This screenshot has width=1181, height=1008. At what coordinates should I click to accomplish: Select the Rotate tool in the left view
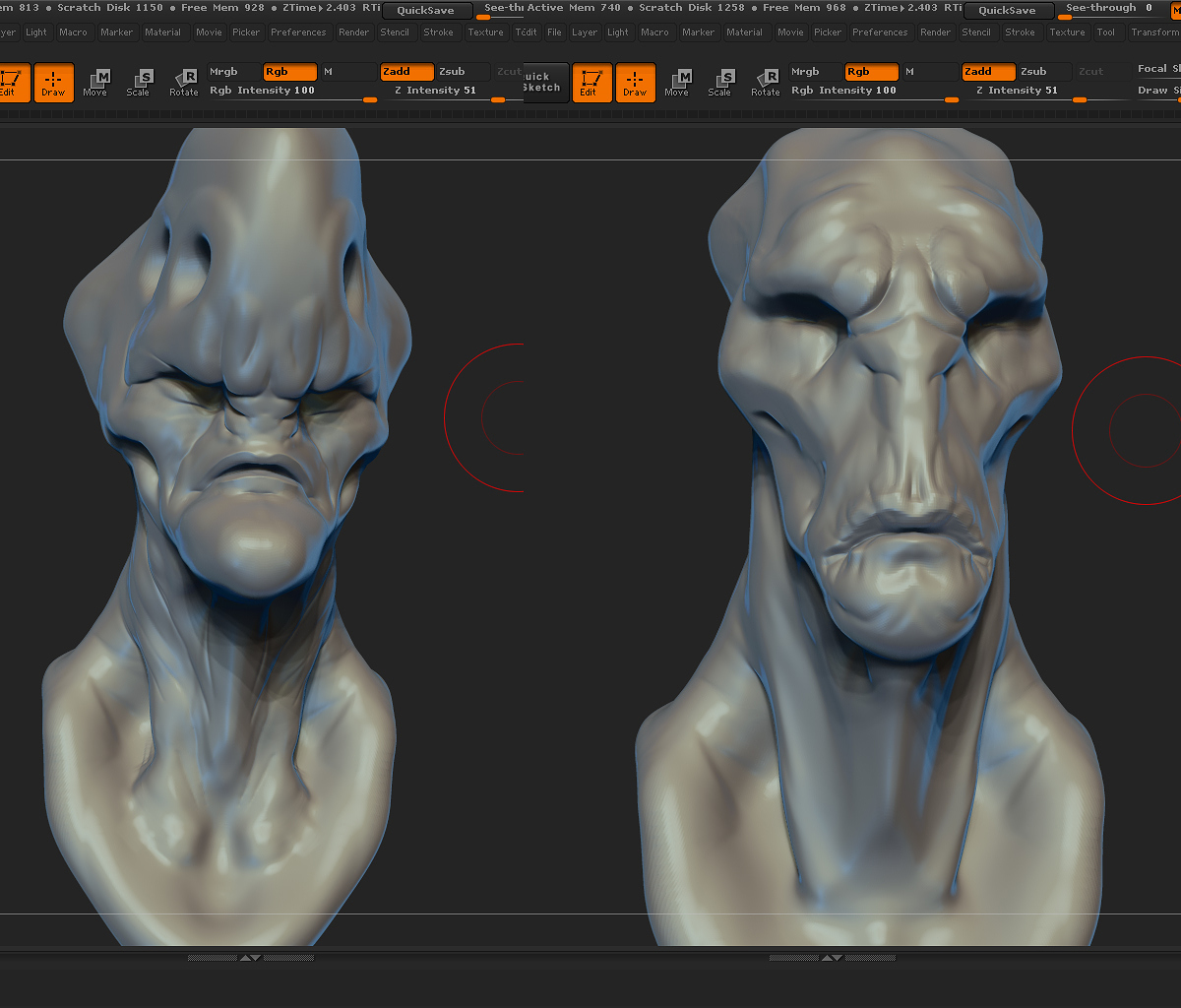[x=184, y=83]
